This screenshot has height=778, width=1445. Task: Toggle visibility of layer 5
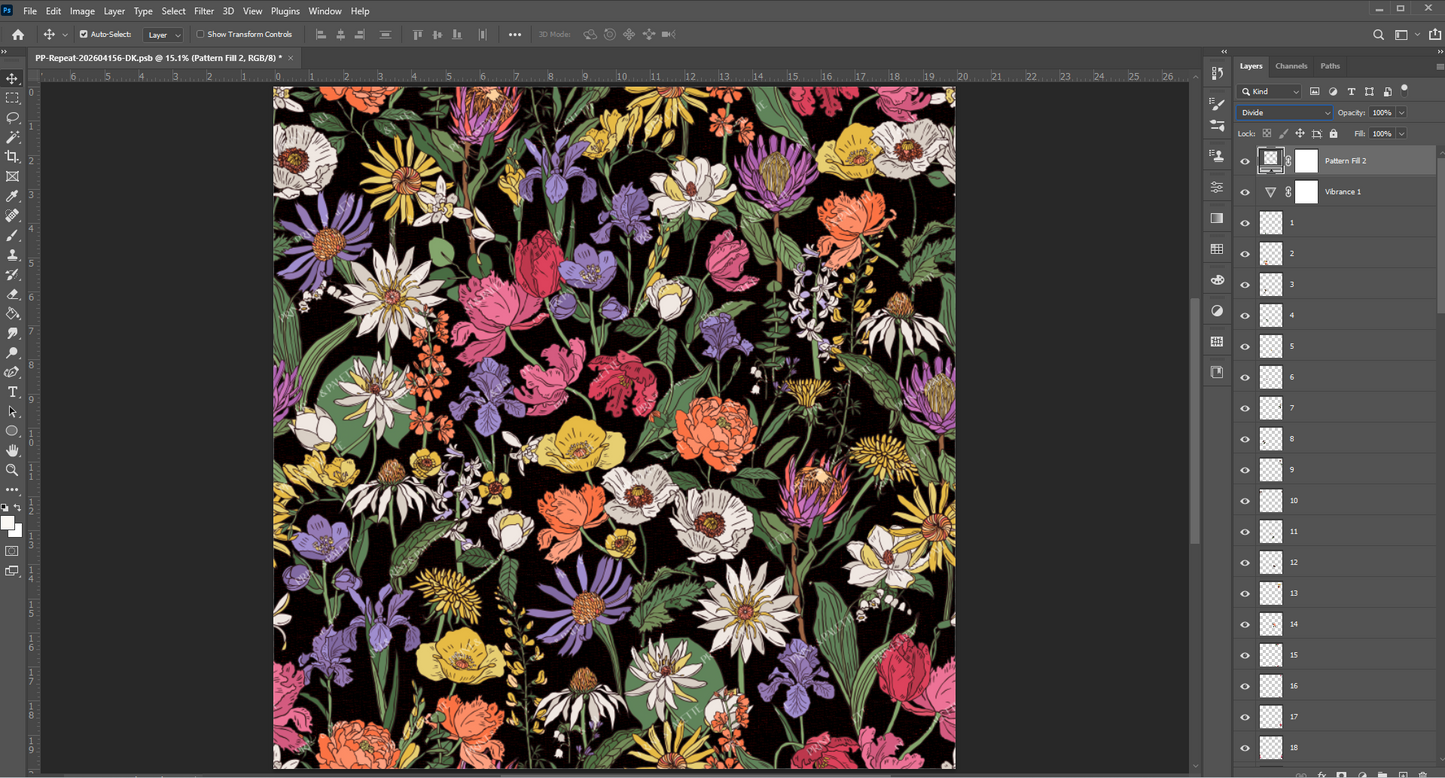tap(1245, 346)
